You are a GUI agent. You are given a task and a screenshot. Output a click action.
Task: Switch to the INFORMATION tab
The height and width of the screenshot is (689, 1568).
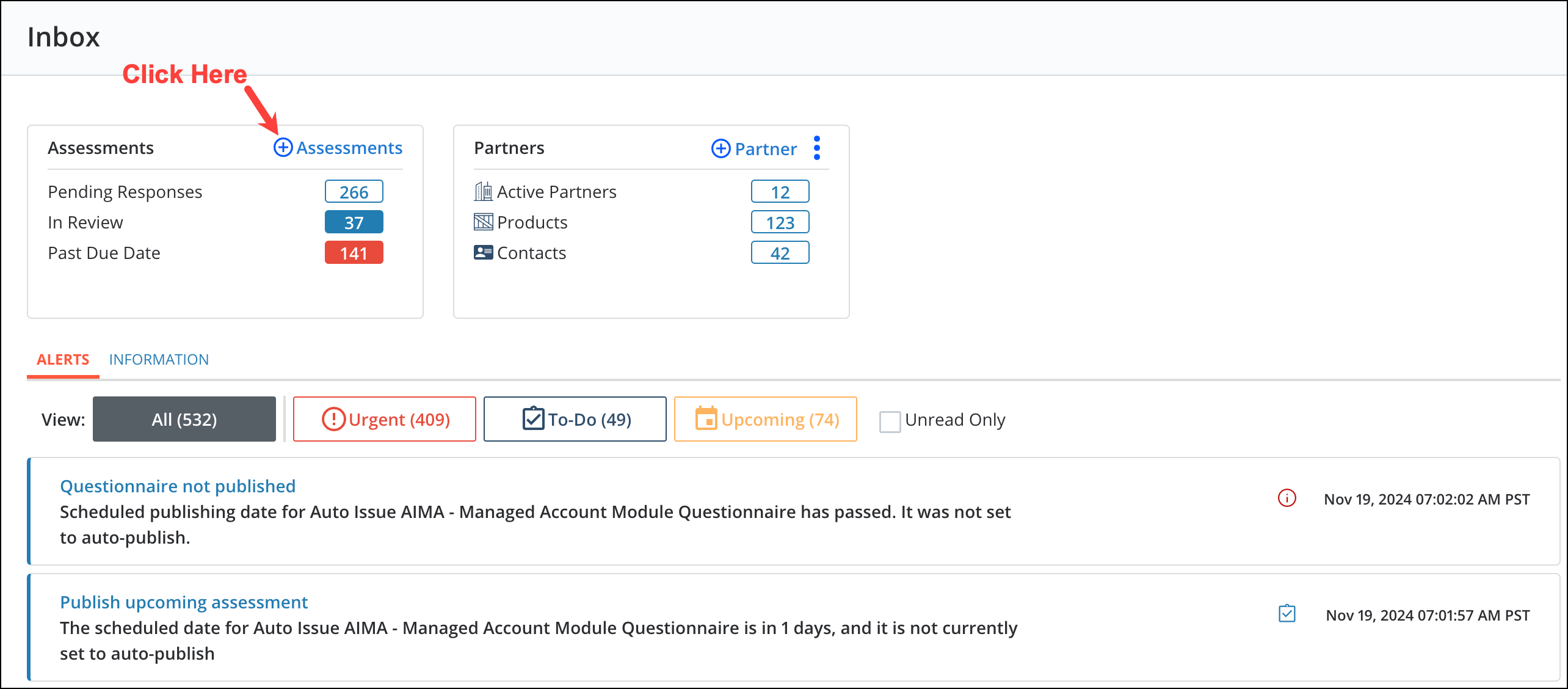click(159, 359)
